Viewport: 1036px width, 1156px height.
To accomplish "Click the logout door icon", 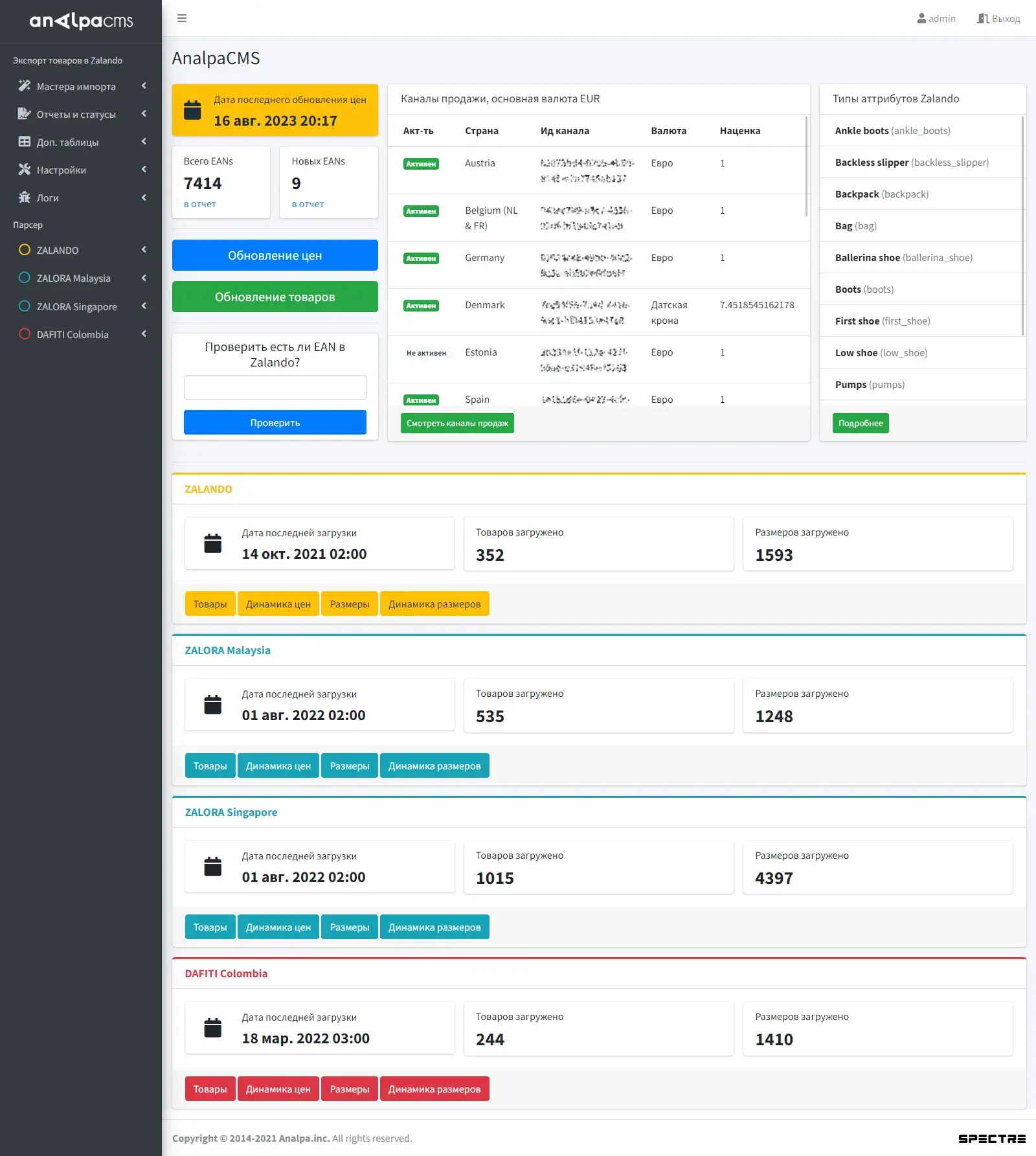I will coord(983,19).
